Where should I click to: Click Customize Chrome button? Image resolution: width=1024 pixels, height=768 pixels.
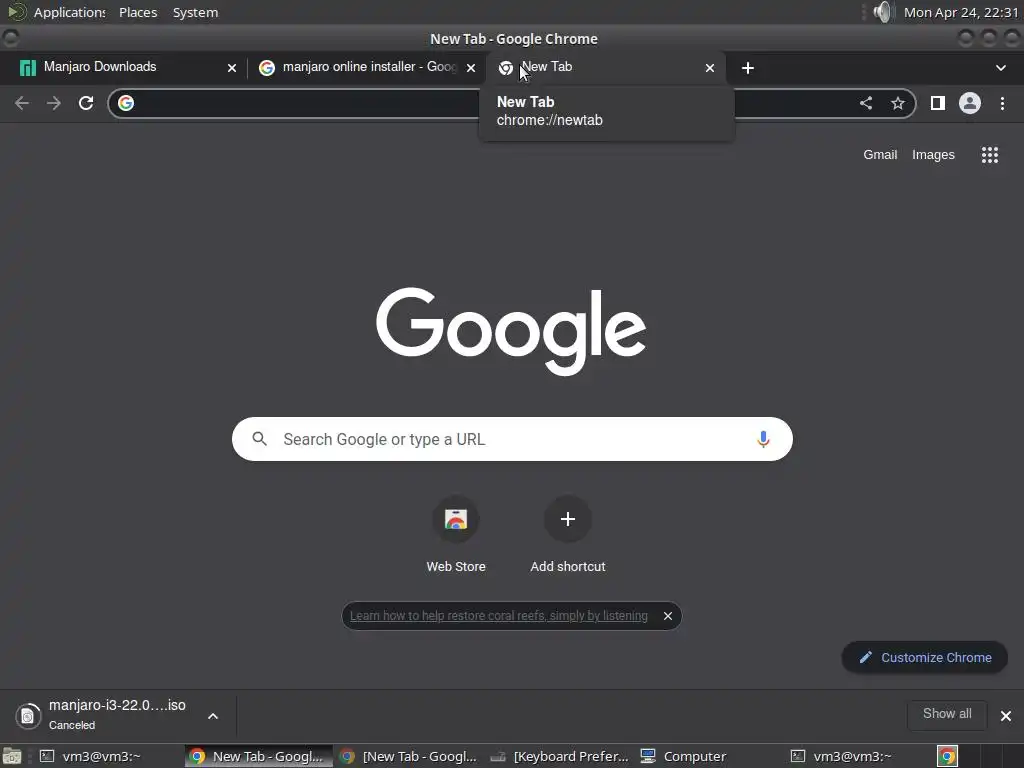(924, 658)
